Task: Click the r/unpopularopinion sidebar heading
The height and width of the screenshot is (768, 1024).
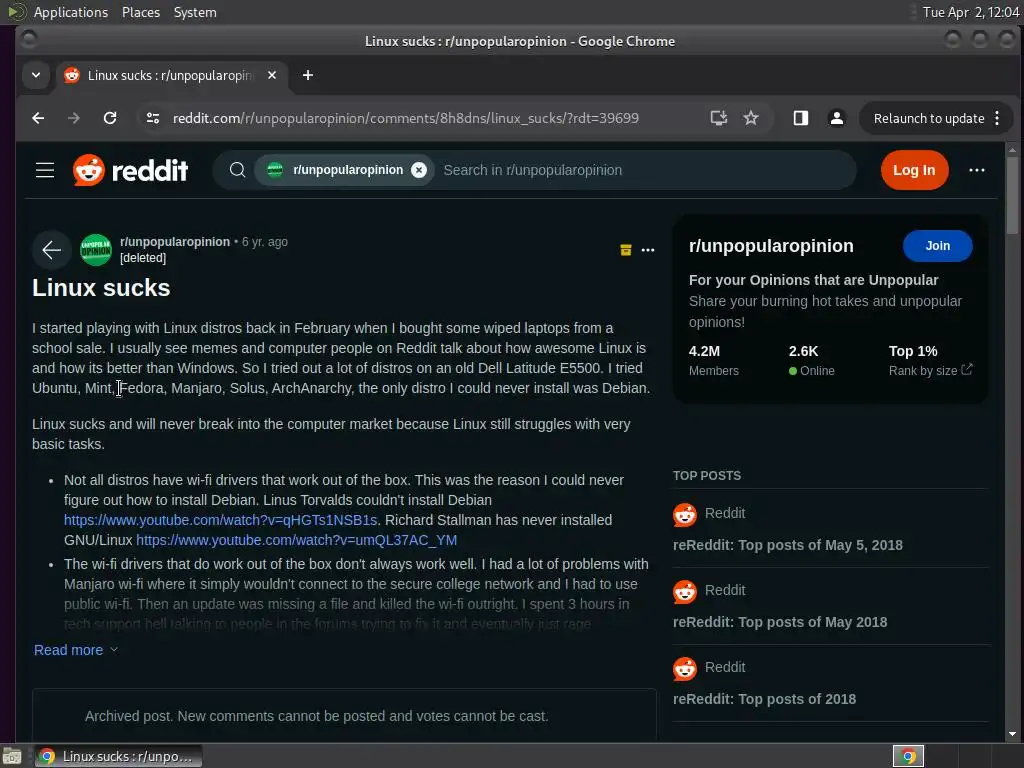Action: (x=771, y=246)
